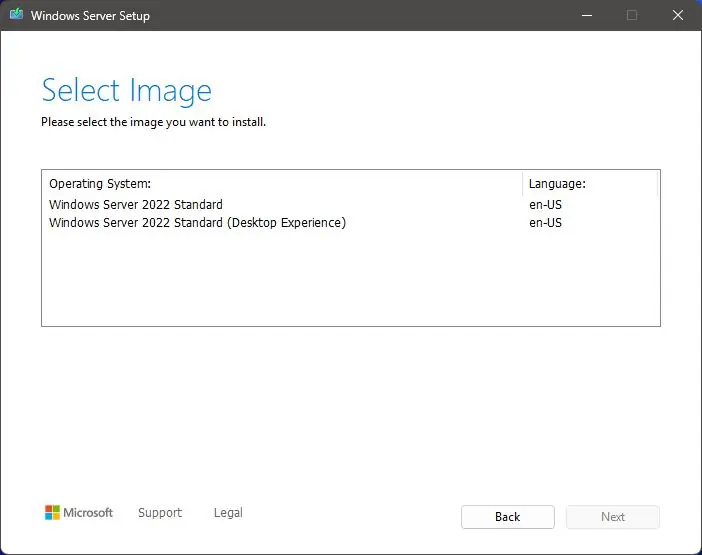Viewport: 702px width, 555px height.
Task: Click the Language column header
Action: point(557,184)
